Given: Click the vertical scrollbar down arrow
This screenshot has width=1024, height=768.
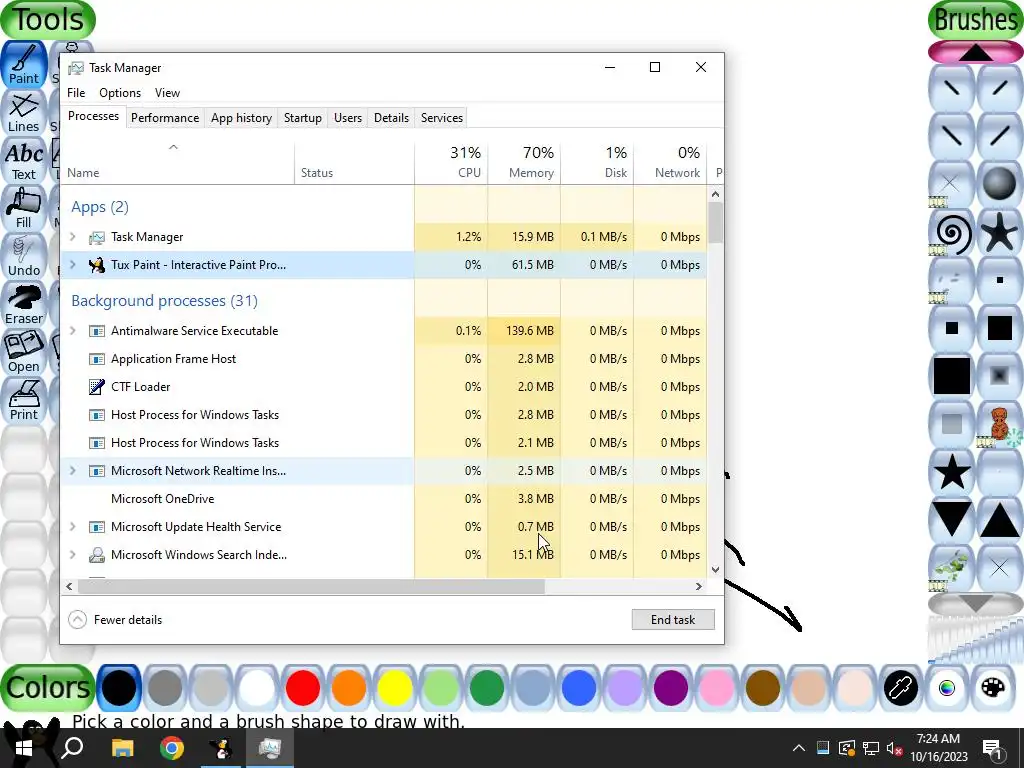Looking at the screenshot, I should (x=715, y=569).
